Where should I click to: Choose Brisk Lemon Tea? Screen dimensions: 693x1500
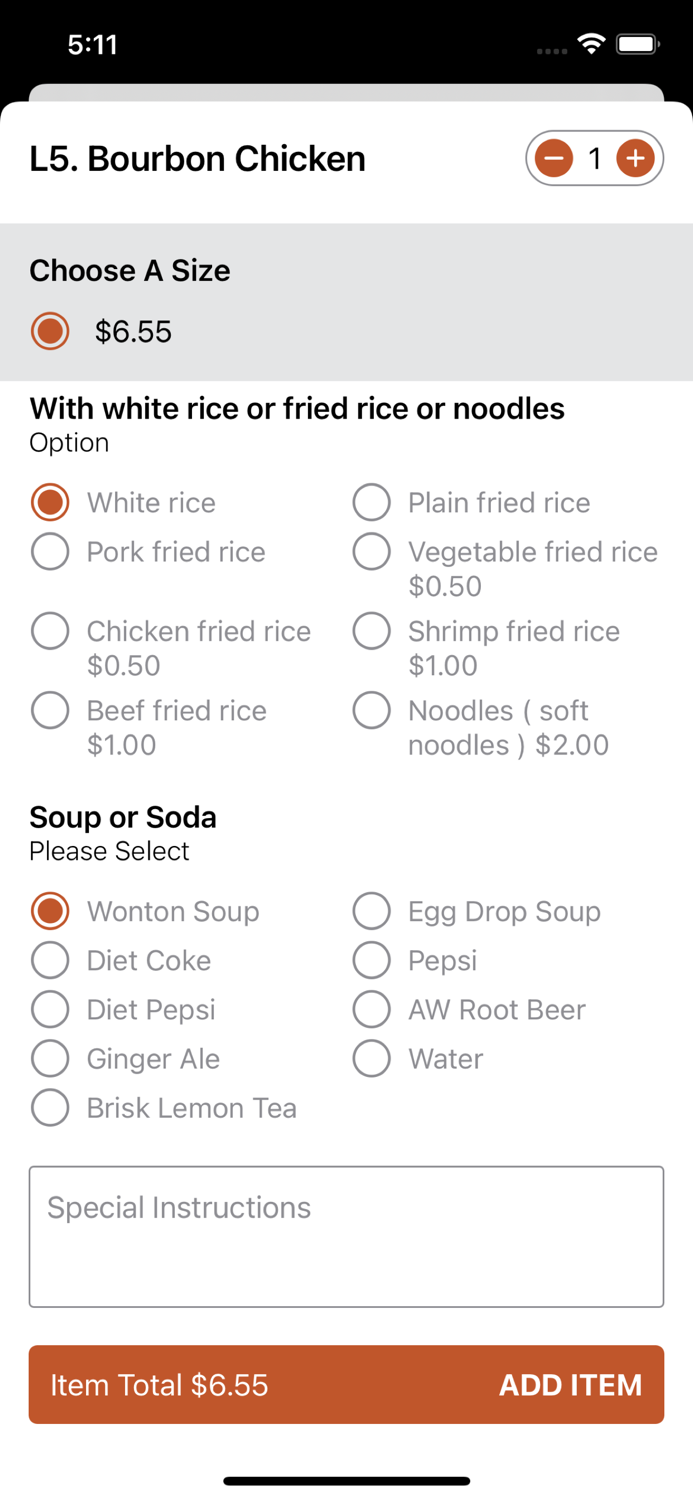[50, 1107]
